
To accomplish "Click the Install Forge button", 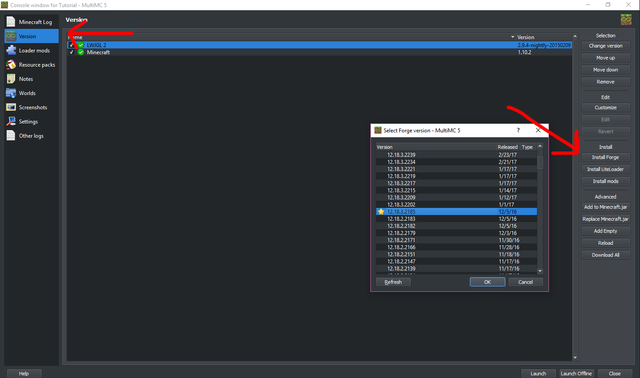I will tap(605, 157).
